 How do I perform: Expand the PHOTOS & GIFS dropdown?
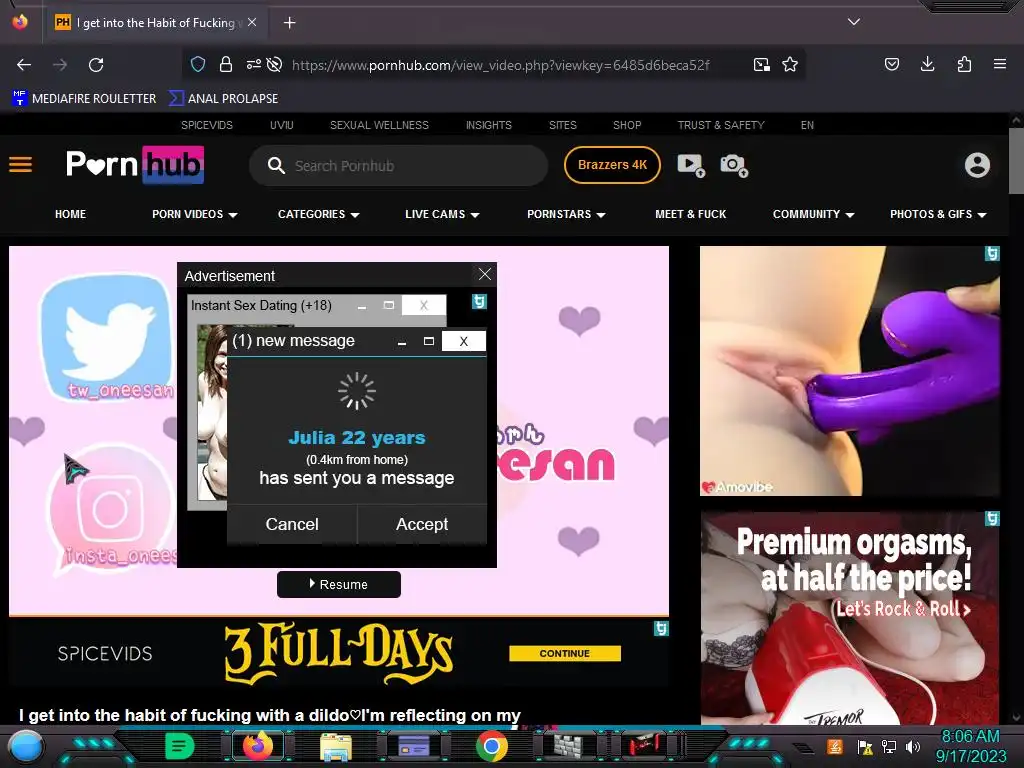[938, 214]
